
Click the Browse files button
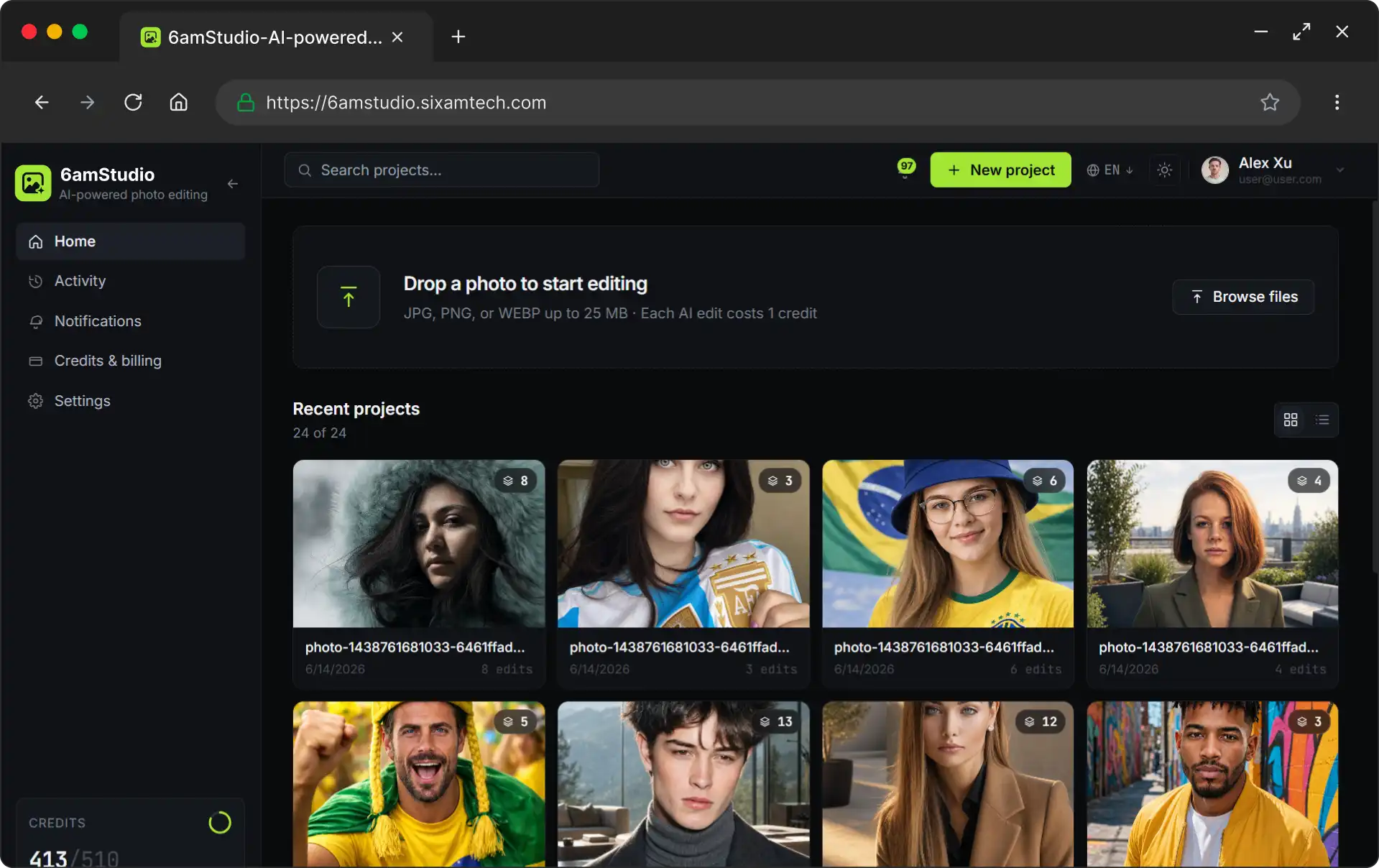coord(1243,297)
